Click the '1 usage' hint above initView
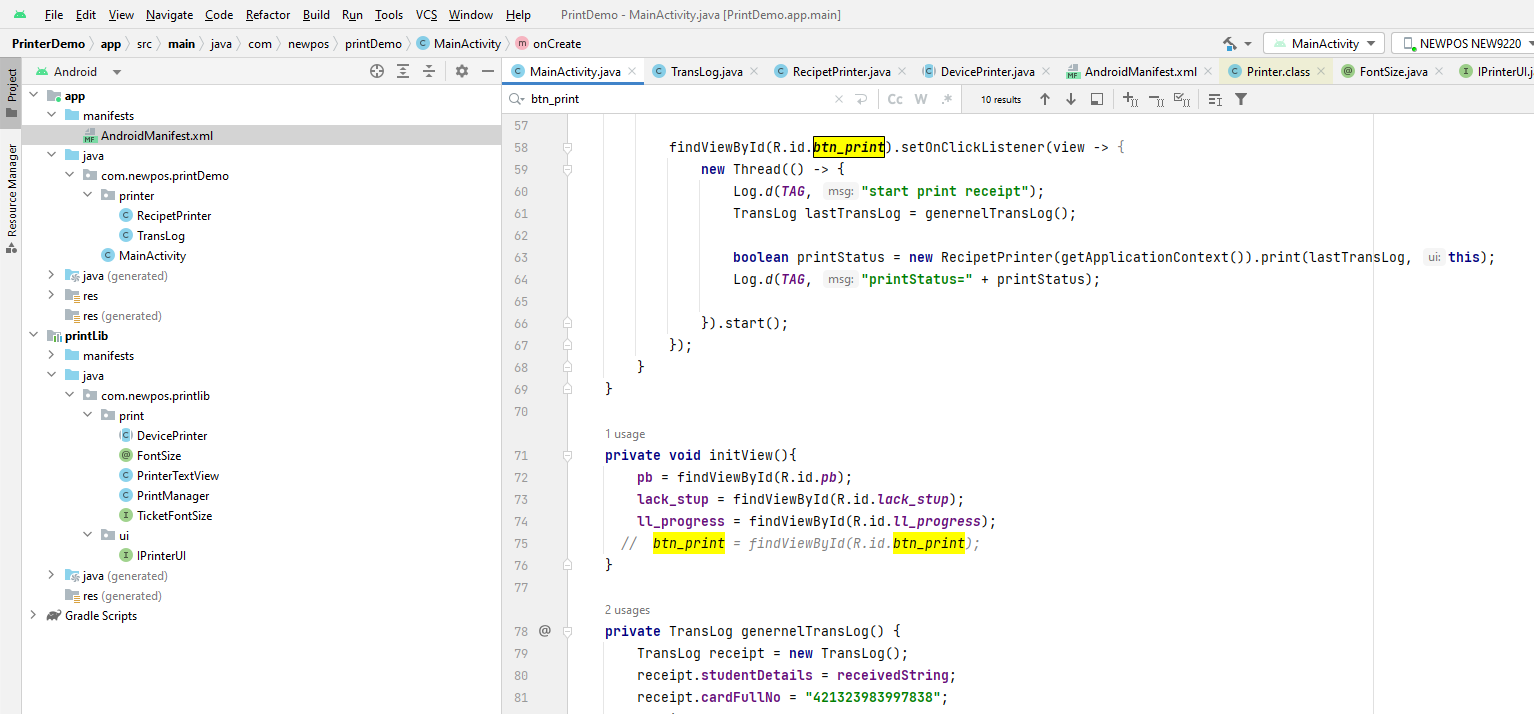Screen dimensions: 1534x714 (625, 434)
